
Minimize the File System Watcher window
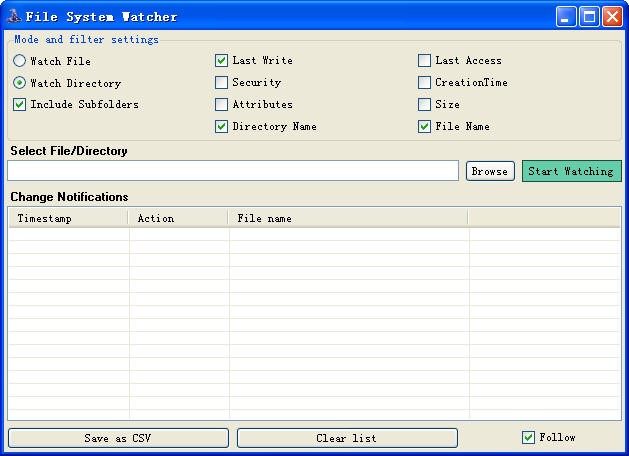565,16
